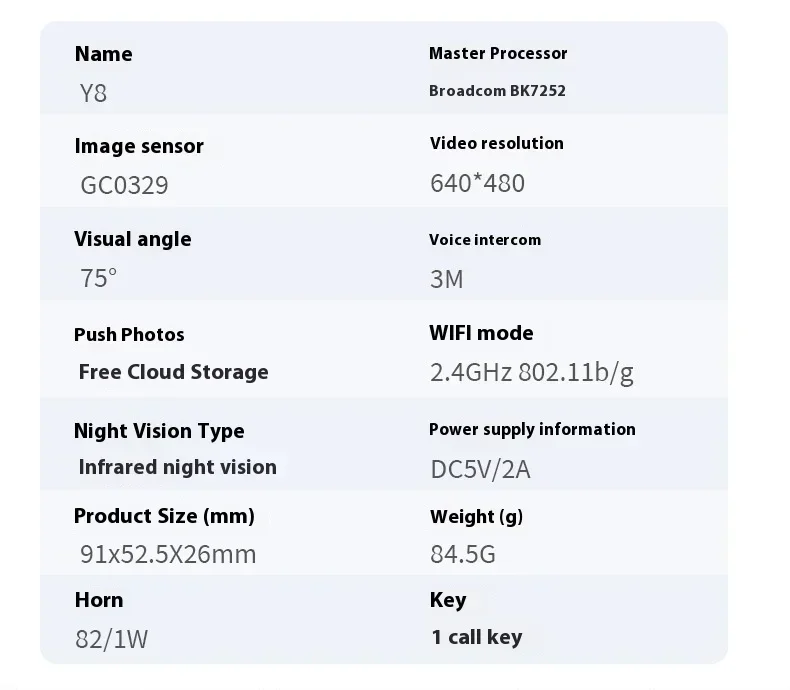Click the Image sensor heading

pyautogui.click(x=139, y=146)
